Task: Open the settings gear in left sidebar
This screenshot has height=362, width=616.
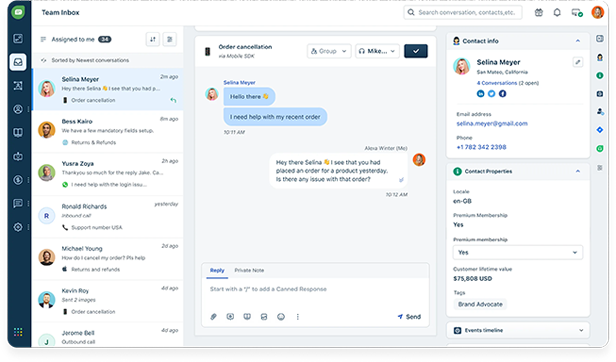Action: [18, 227]
